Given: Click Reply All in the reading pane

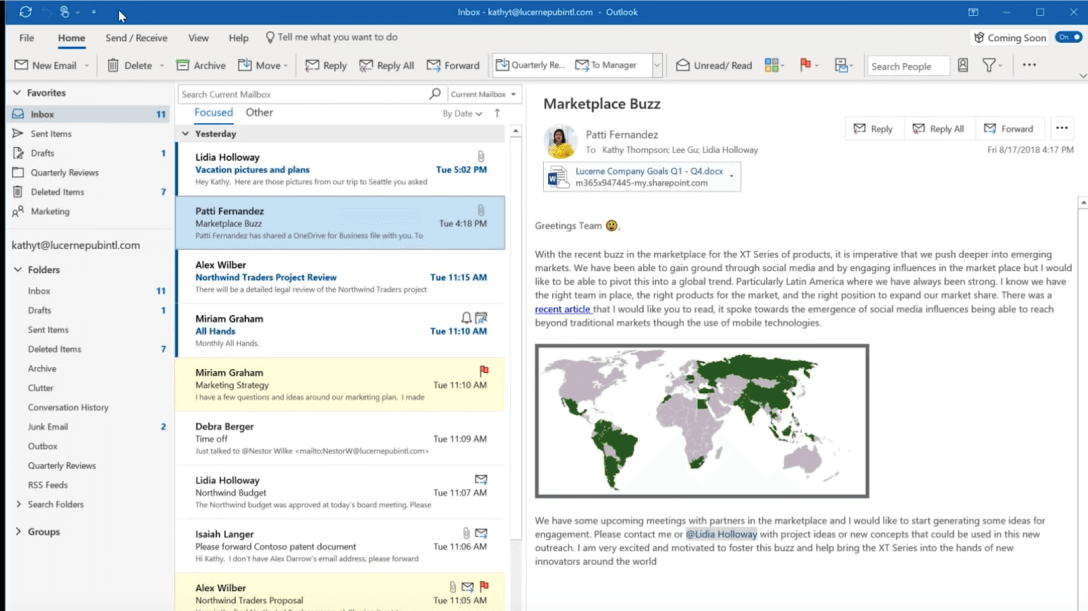Looking at the screenshot, I should point(938,129).
